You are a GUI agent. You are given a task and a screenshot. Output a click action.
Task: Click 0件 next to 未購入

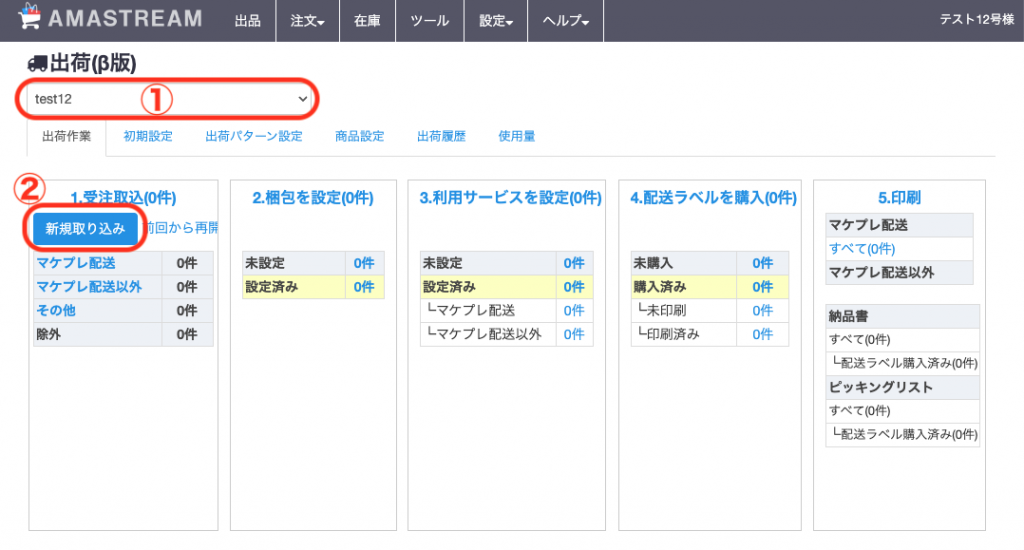coord(762,263)
